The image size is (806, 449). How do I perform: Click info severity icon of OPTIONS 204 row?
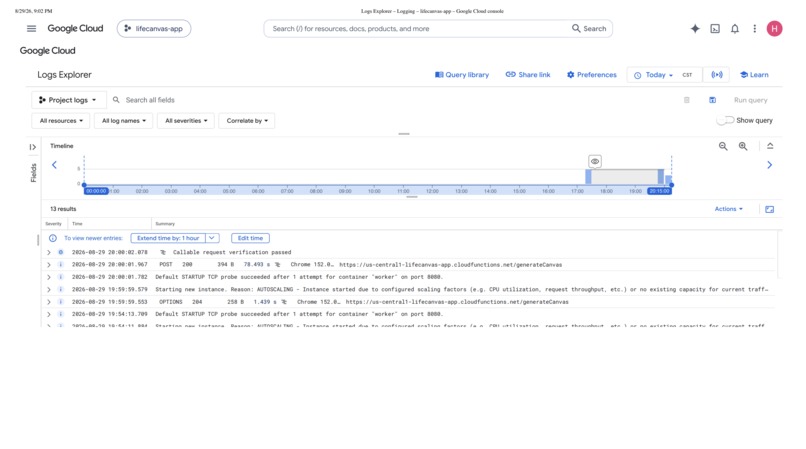point(61,302)
